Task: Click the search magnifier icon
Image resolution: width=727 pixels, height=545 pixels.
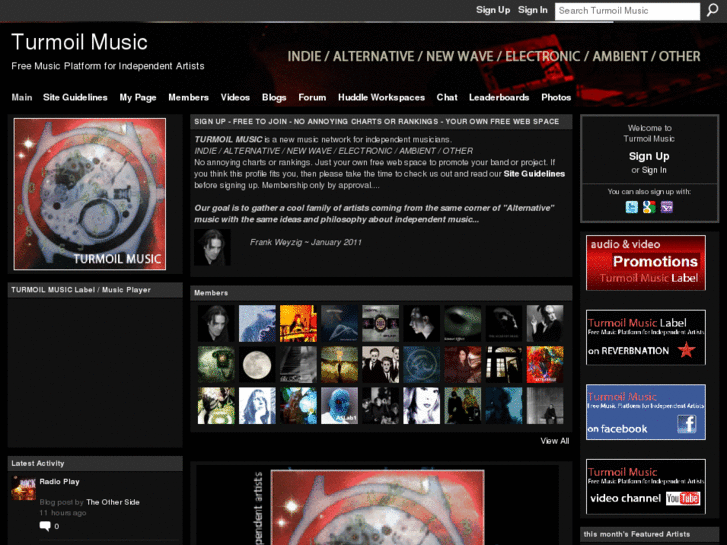Action: coord(712,10)
